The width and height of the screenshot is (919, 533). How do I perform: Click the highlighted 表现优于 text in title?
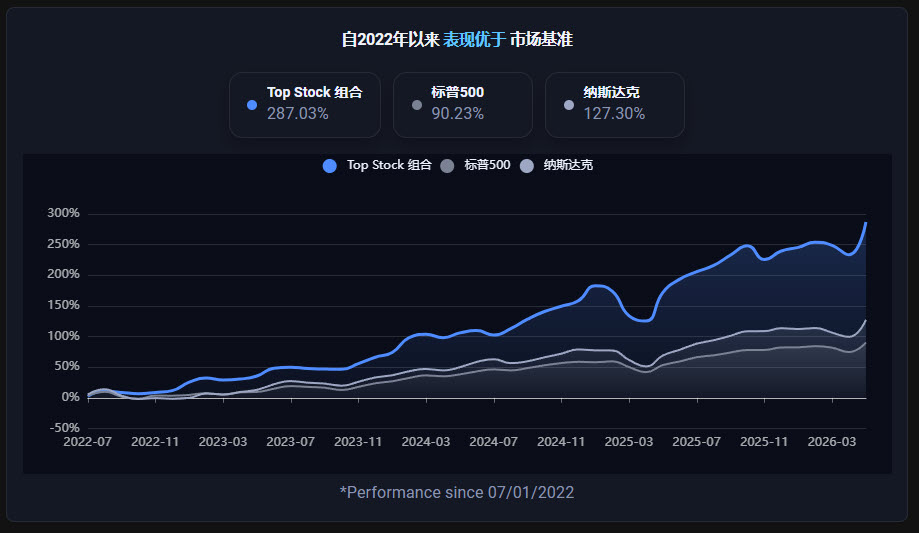point(474,39)
